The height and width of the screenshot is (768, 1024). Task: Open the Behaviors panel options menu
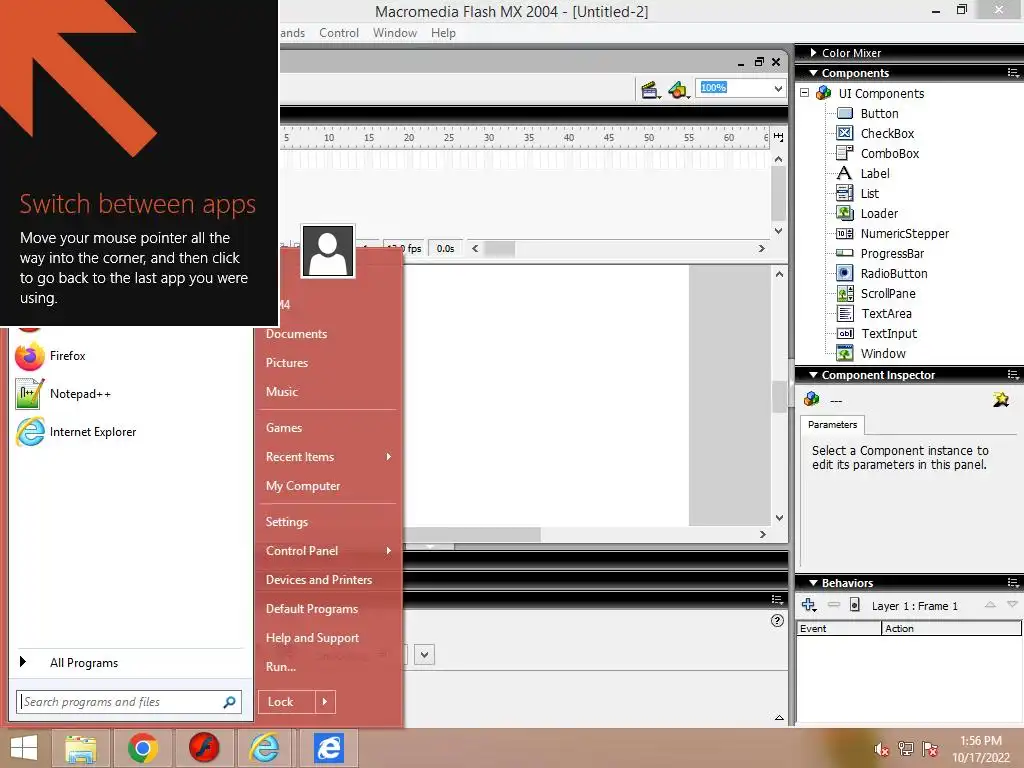tap(1013, 583)
